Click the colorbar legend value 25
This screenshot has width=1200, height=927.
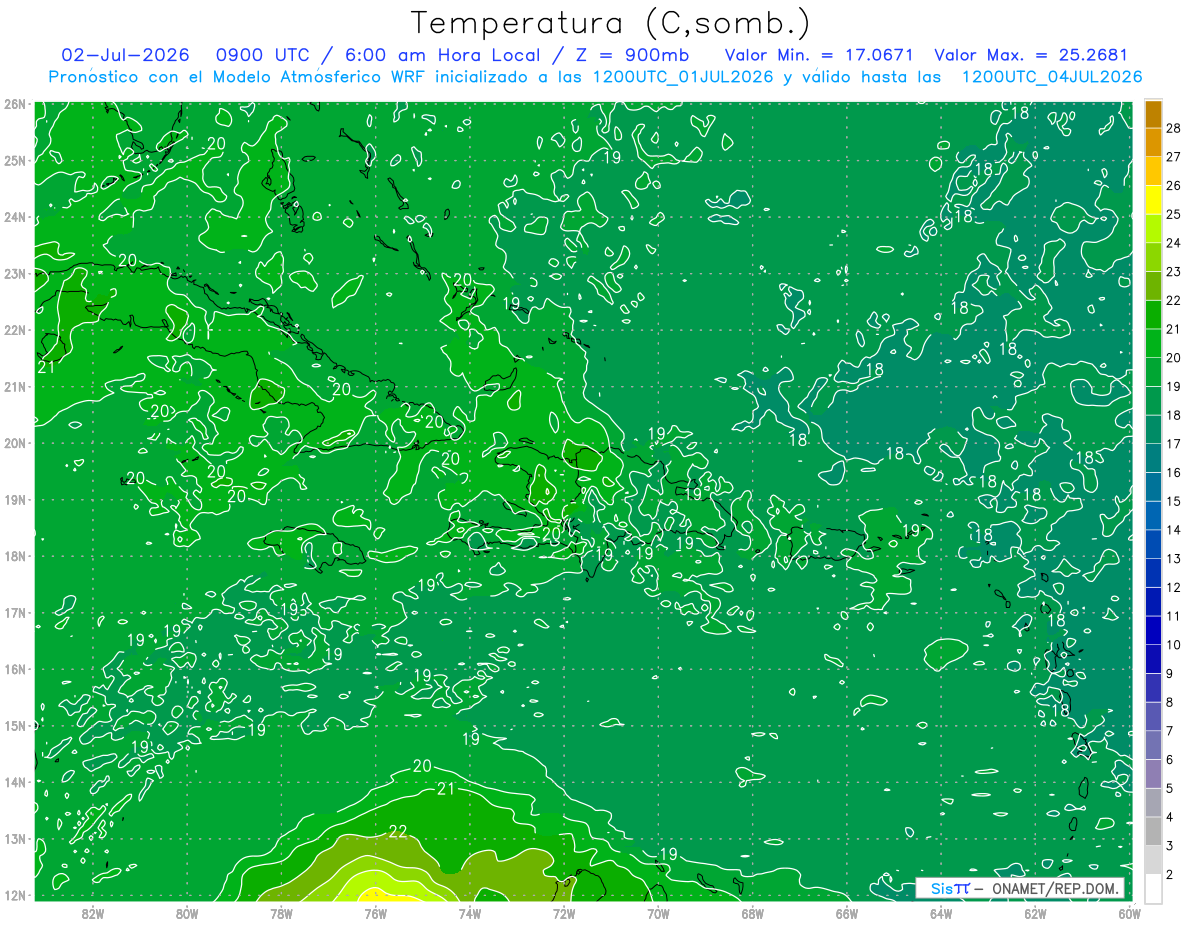pos(1174,214)
